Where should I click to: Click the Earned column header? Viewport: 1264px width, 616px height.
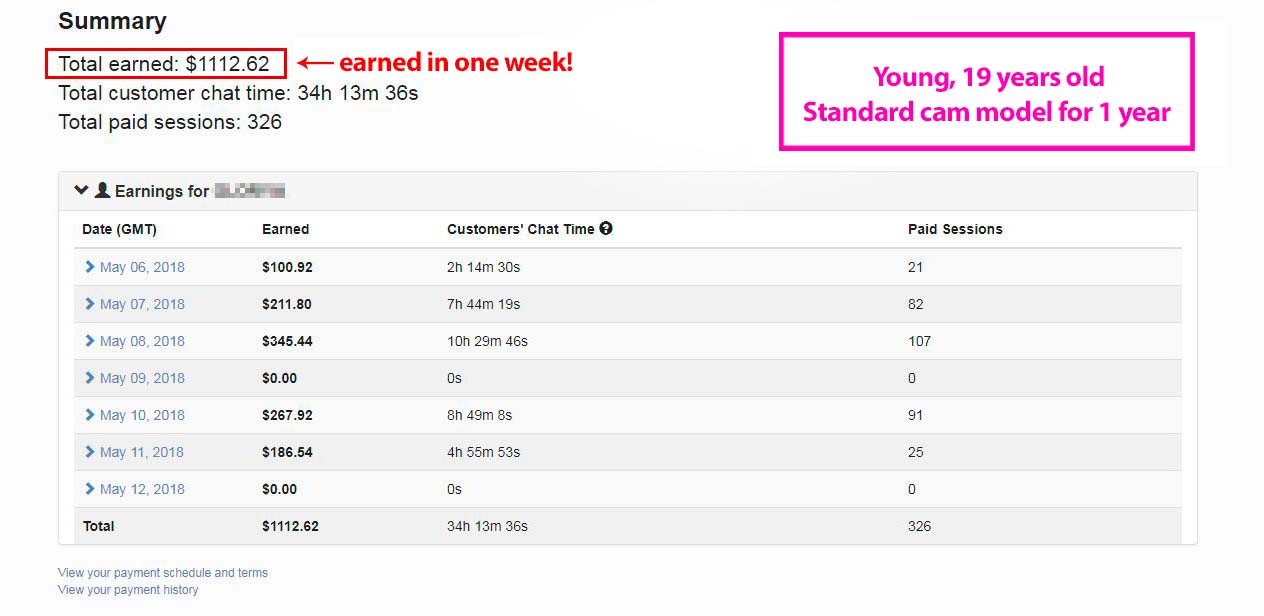[x=286, y=229]
